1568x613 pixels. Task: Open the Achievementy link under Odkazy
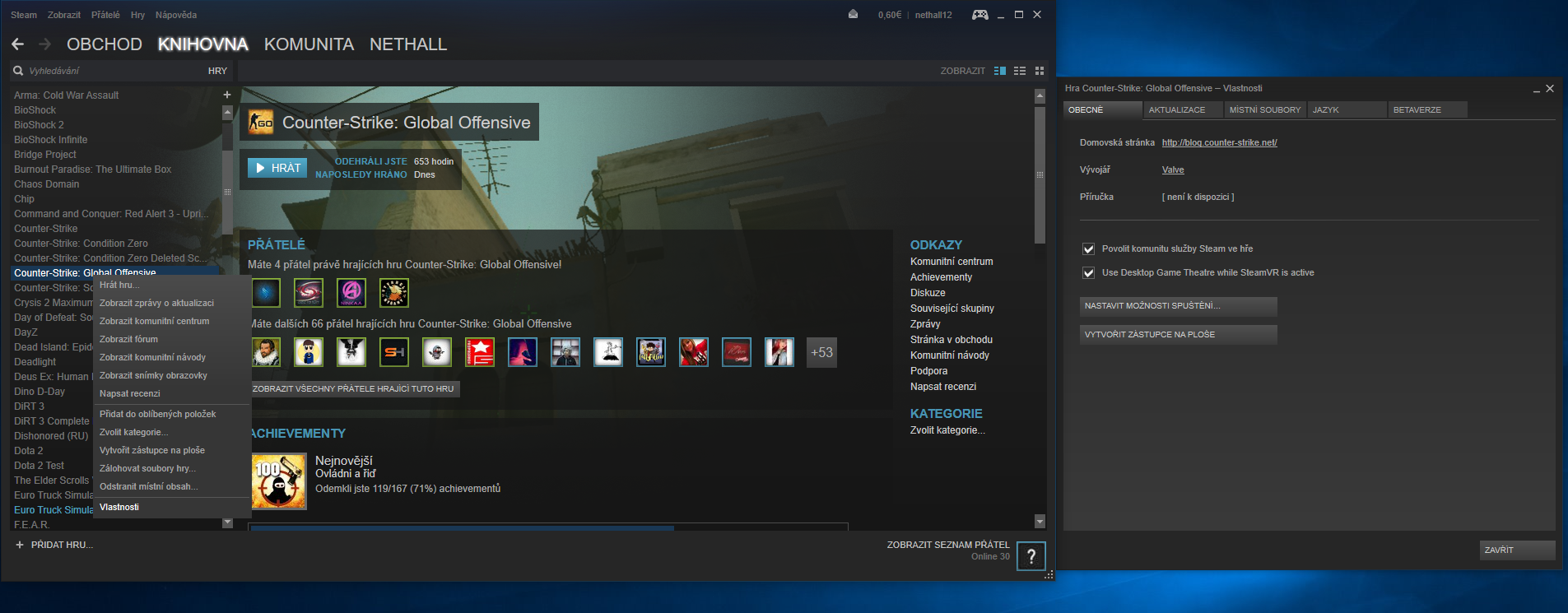(x=941, y=277)
